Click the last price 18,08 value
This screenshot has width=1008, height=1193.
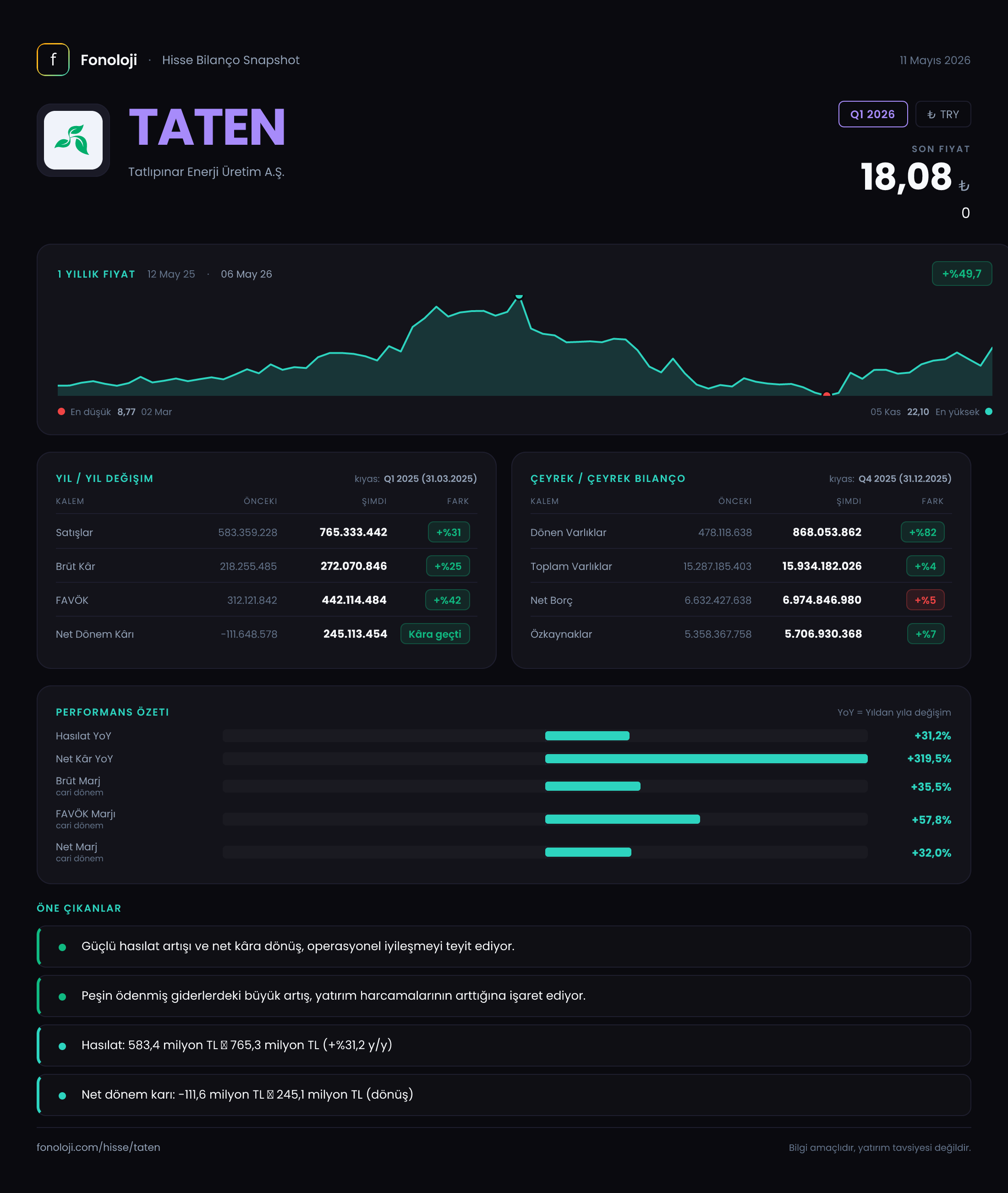(906, 176)
